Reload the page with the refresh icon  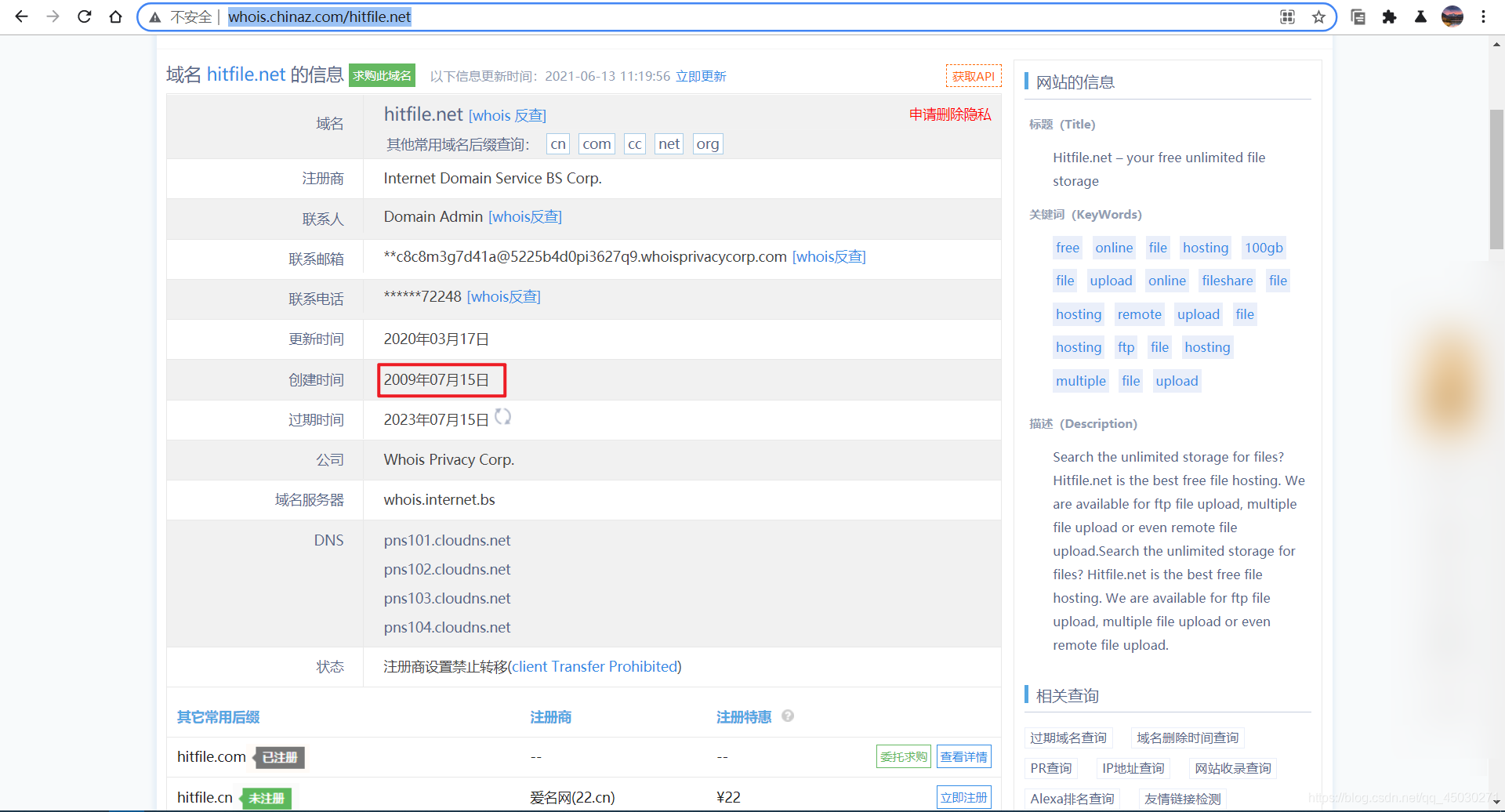pos(84,16)
